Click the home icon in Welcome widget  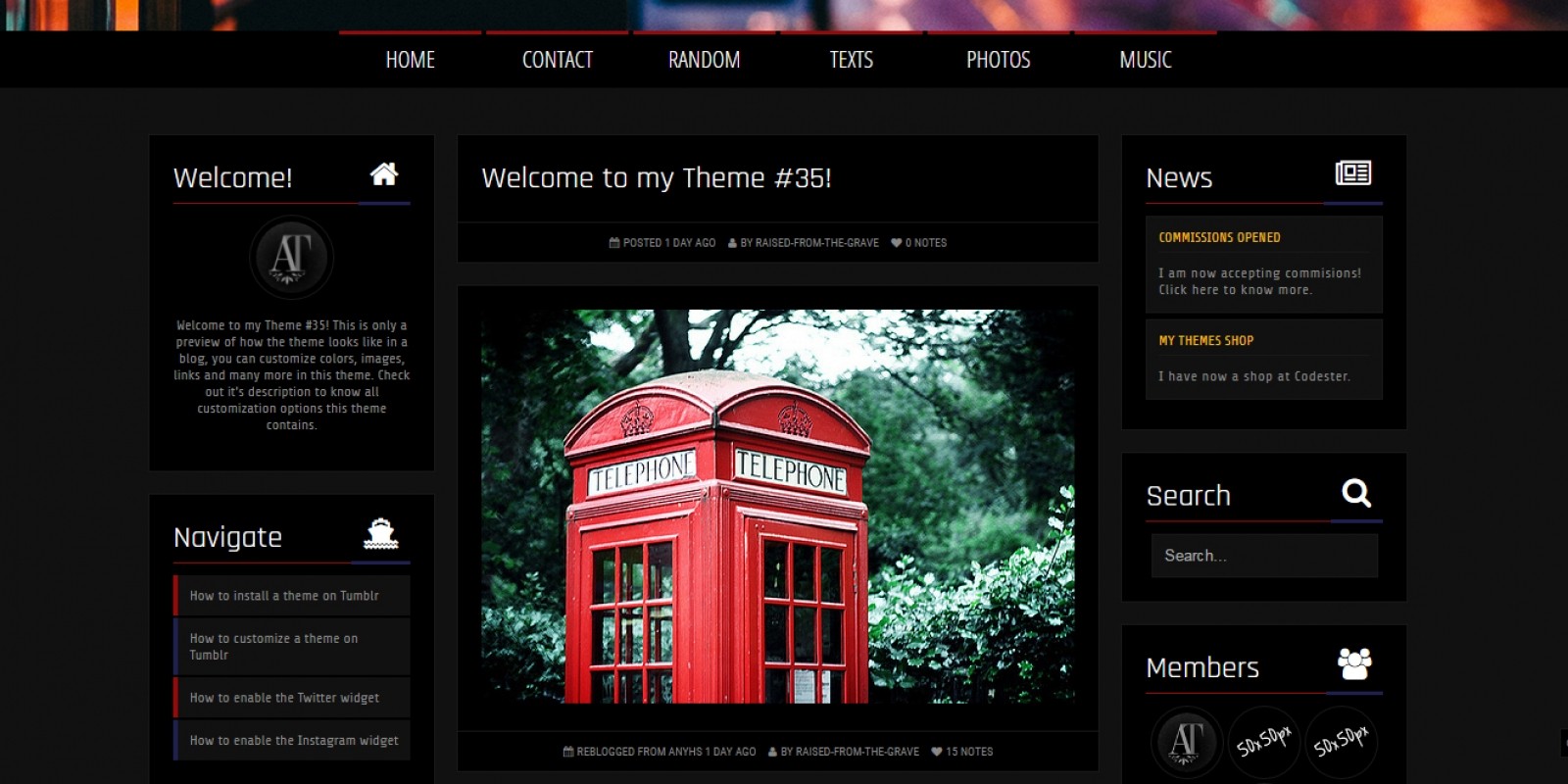click(x=384, y=174)
